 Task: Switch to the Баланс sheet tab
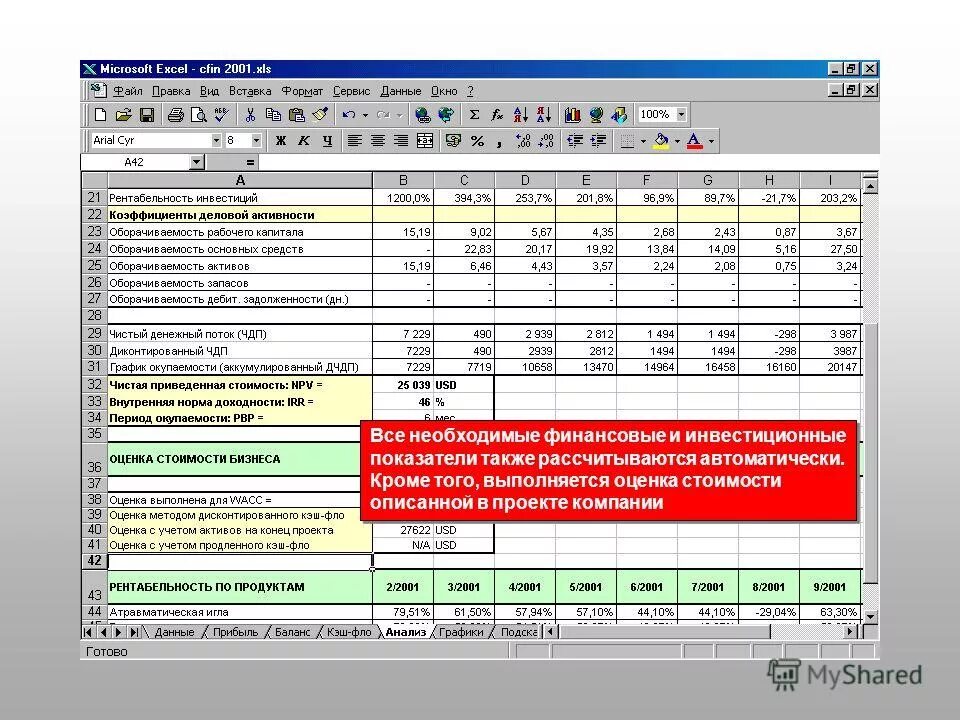coord(292,632)
